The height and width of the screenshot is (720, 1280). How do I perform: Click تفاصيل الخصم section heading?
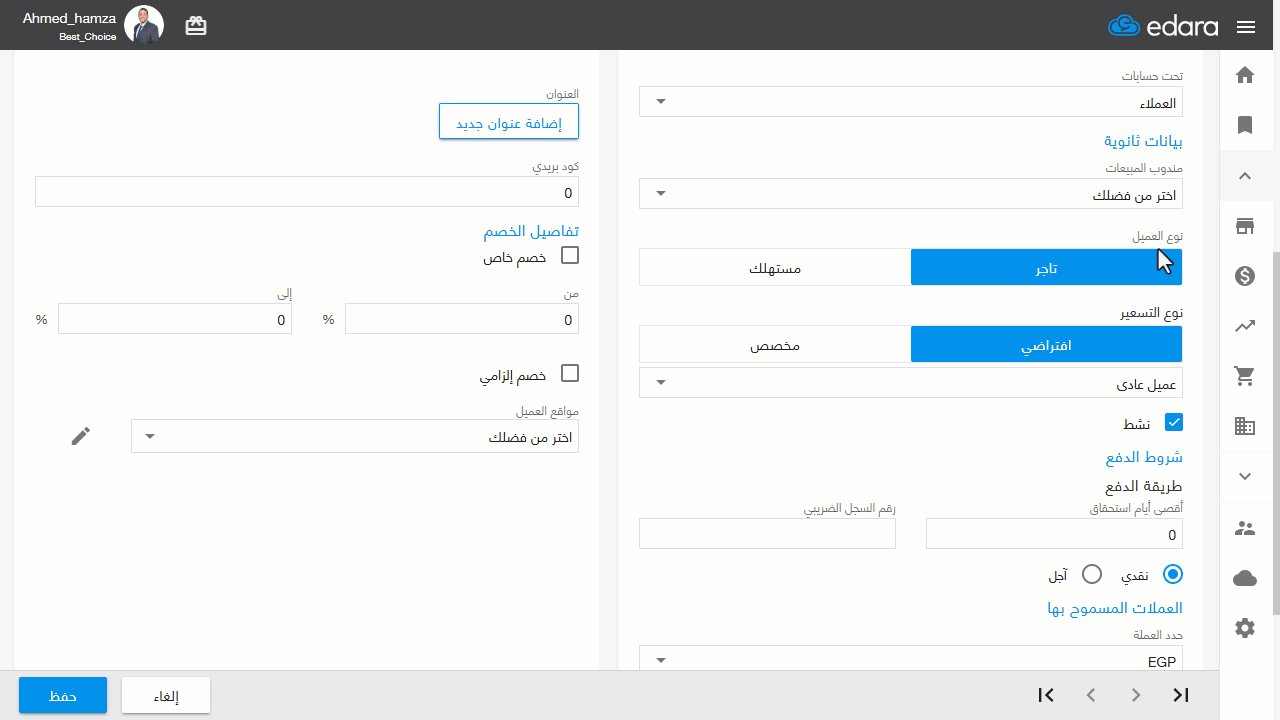(x=531, y=231)
